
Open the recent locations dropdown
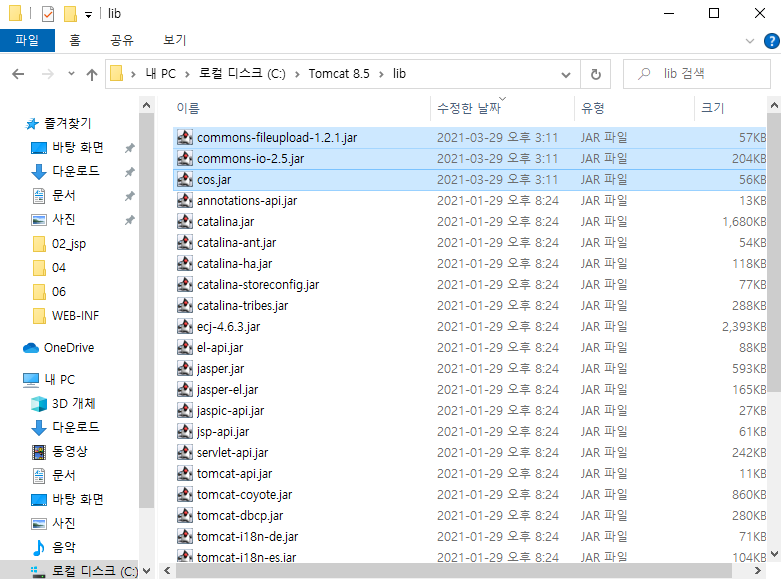[71, 74]
